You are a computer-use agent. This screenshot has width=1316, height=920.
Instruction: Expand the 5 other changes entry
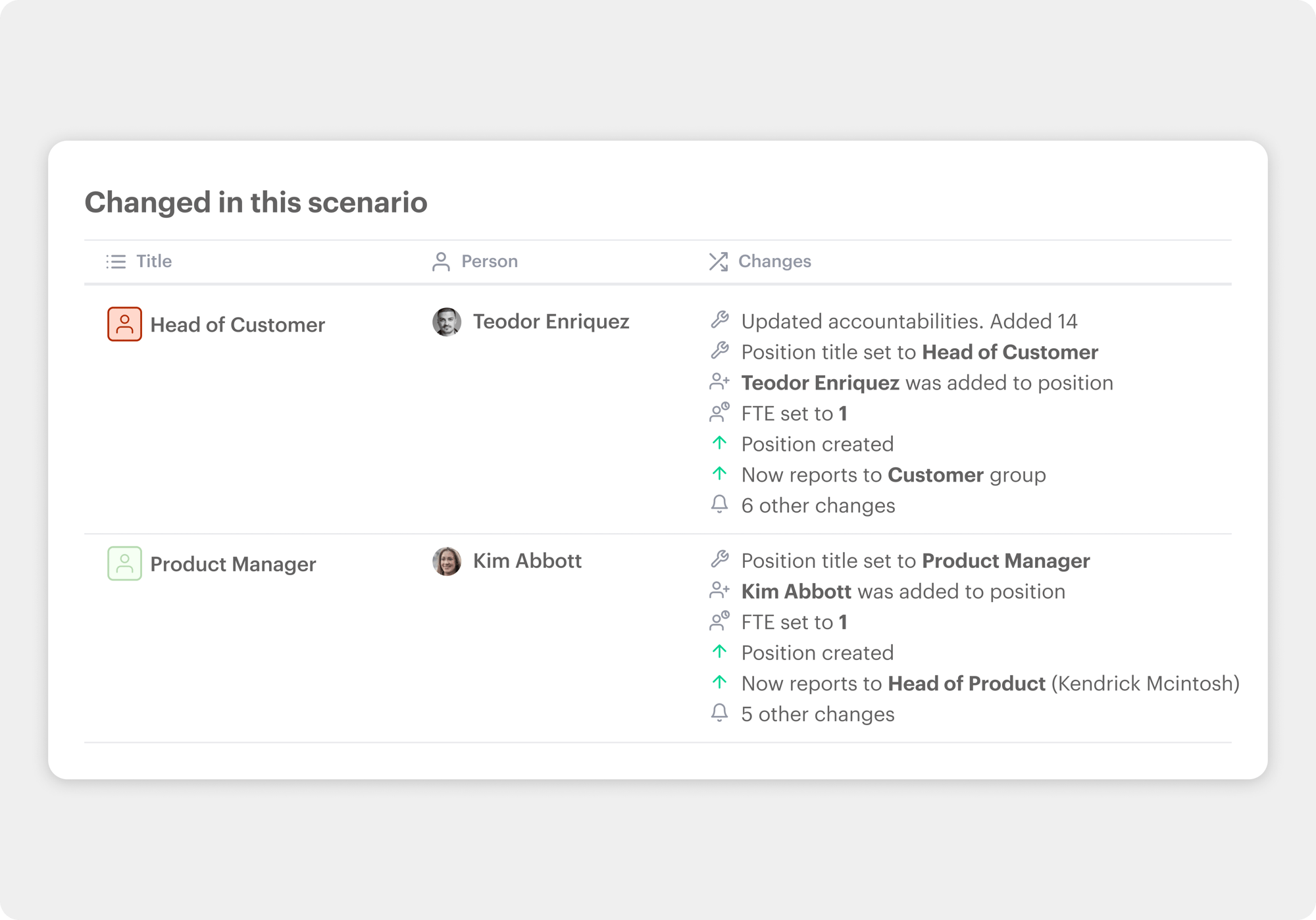click(x=817, y=714)
